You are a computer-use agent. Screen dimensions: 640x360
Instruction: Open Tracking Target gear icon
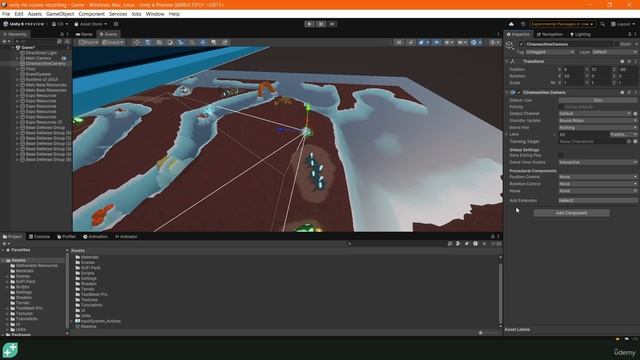[636, 141]
